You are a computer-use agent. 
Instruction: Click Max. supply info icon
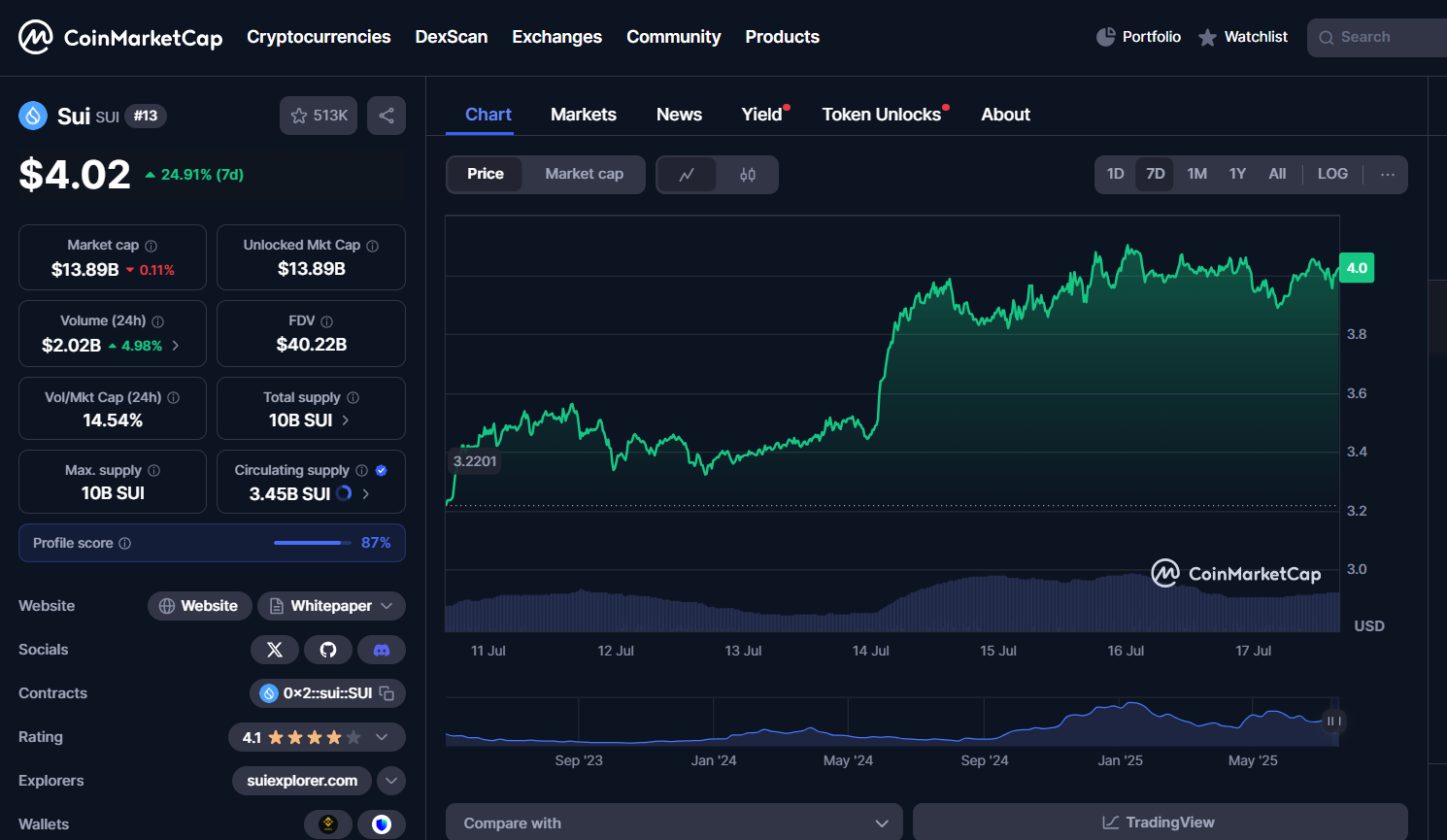(x=153, y=470)
